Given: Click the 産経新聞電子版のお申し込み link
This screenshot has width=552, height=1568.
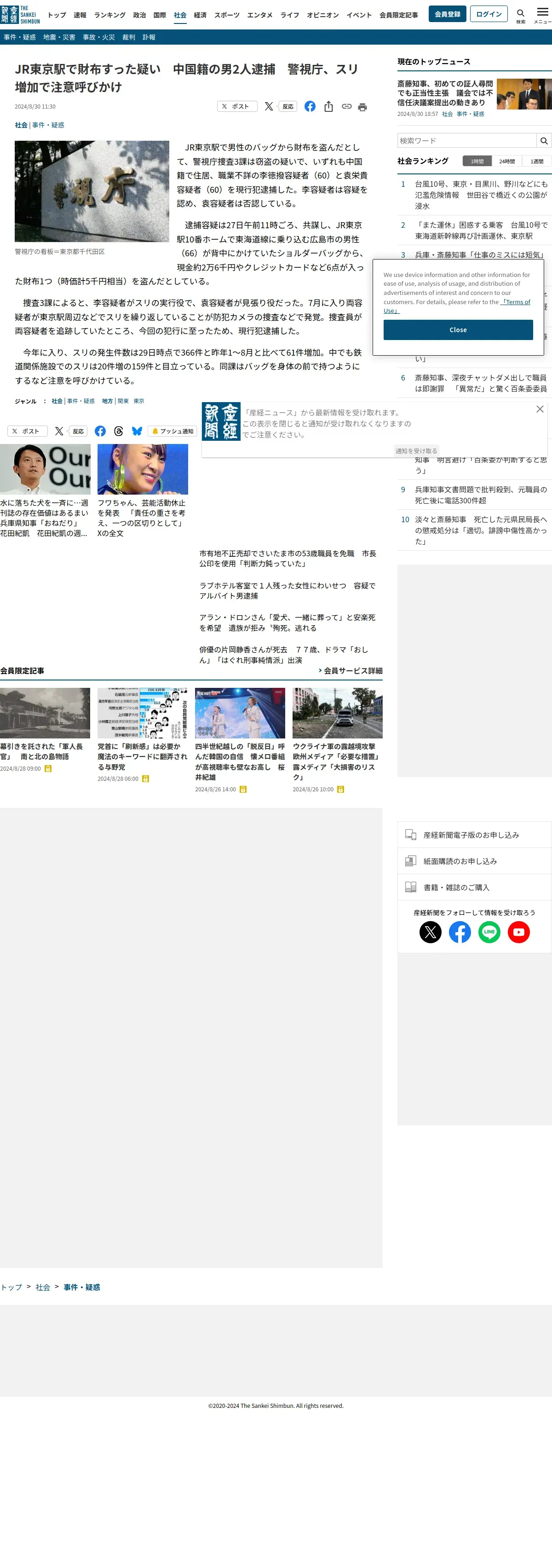Looking at the screenshot, I should 475,835.
